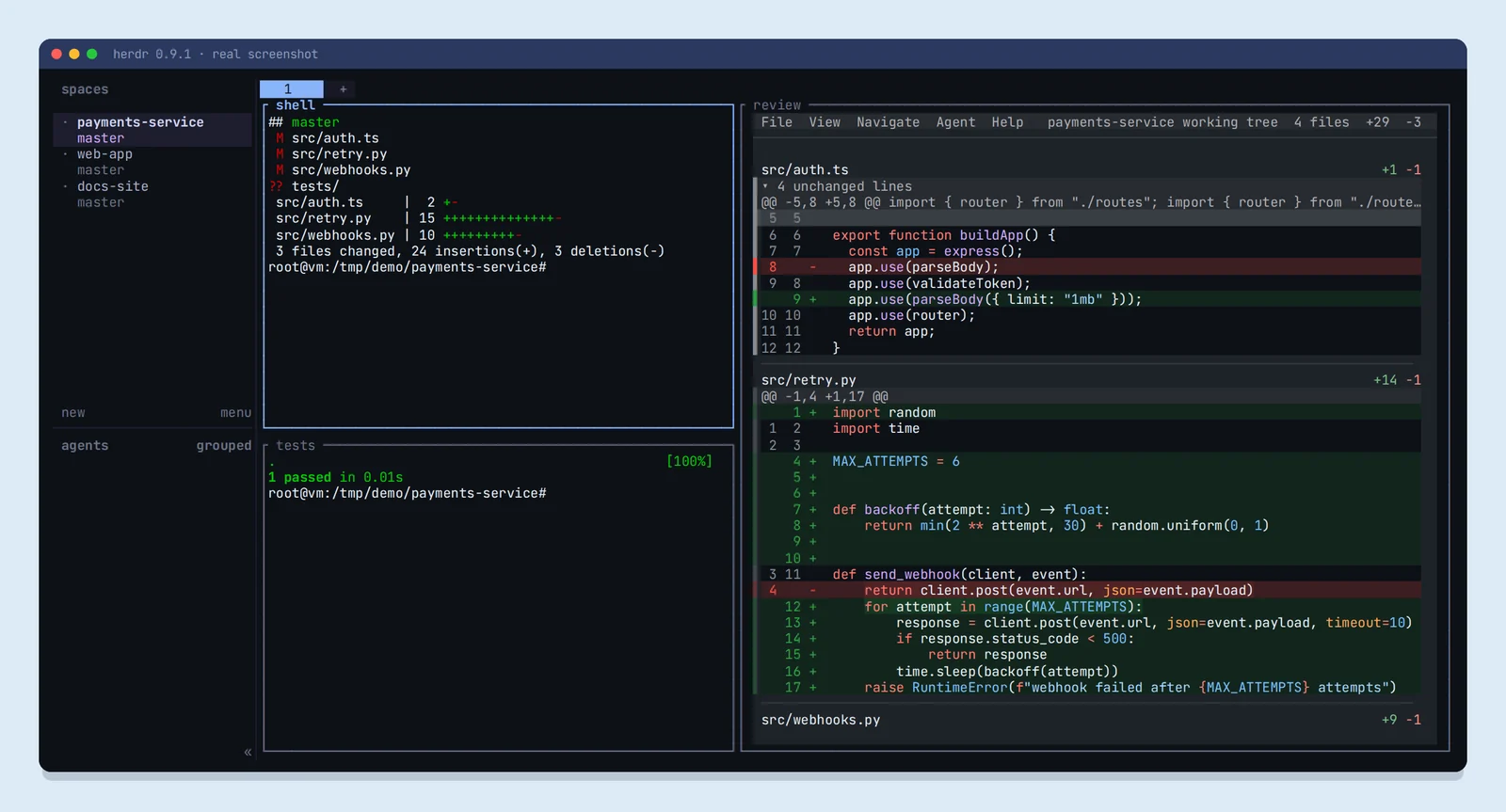Select tab 1 in the tab bar

click(291, 89)
